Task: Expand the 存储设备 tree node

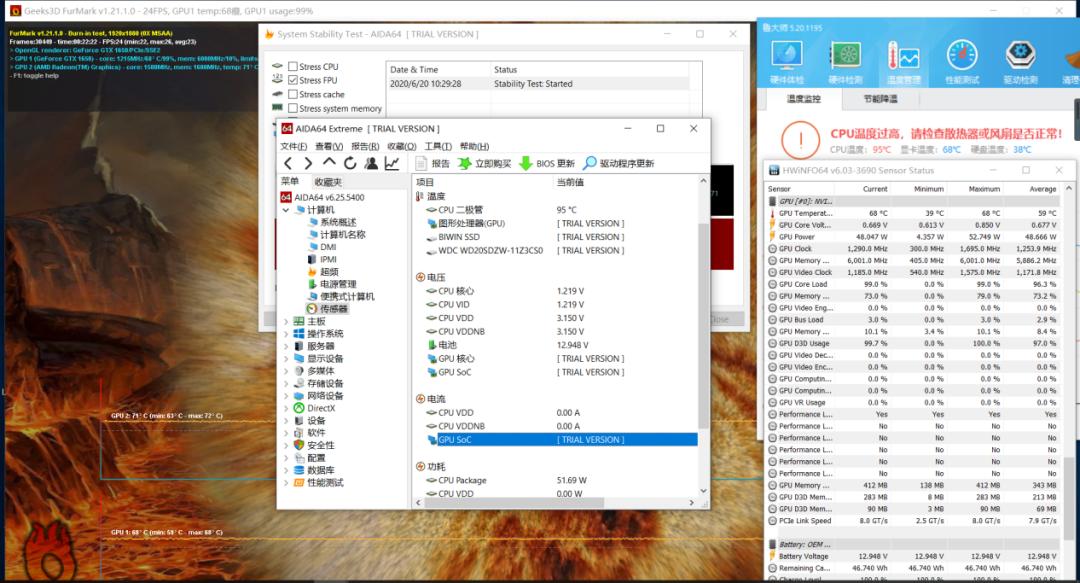Action: coord(286,383)
